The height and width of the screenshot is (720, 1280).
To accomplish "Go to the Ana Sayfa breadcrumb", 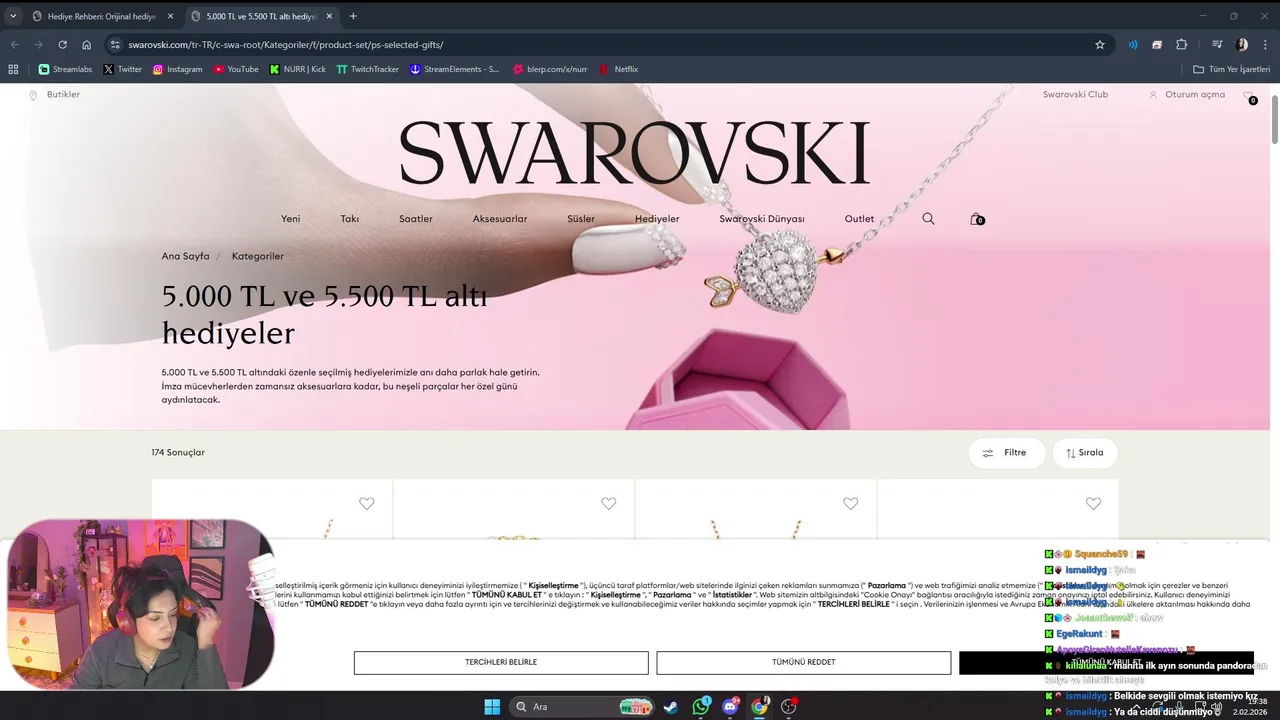I will tap(186, 256).
